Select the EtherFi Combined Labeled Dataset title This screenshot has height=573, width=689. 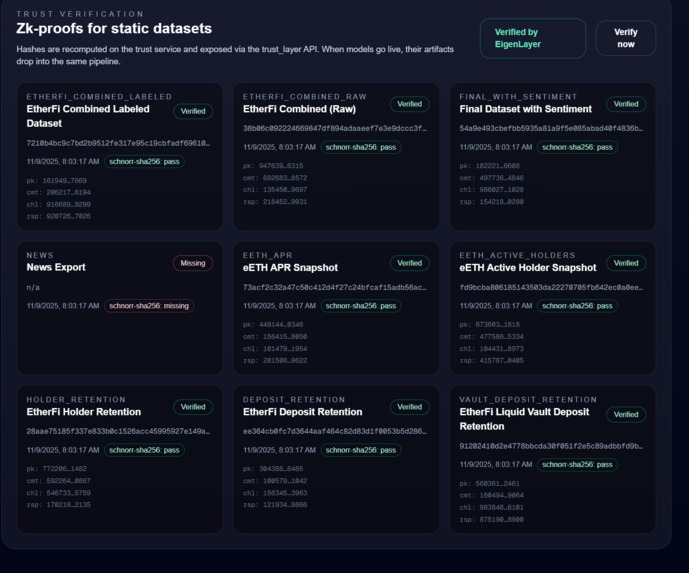point(88,116)
